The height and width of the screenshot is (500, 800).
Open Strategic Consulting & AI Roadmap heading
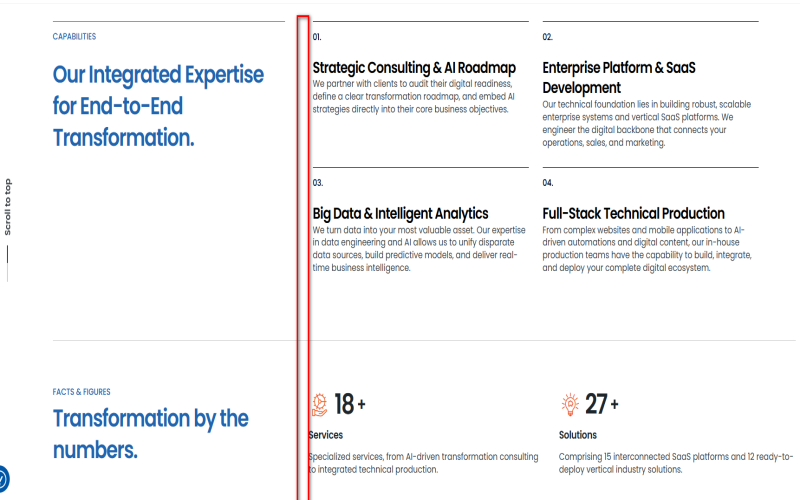414,68
